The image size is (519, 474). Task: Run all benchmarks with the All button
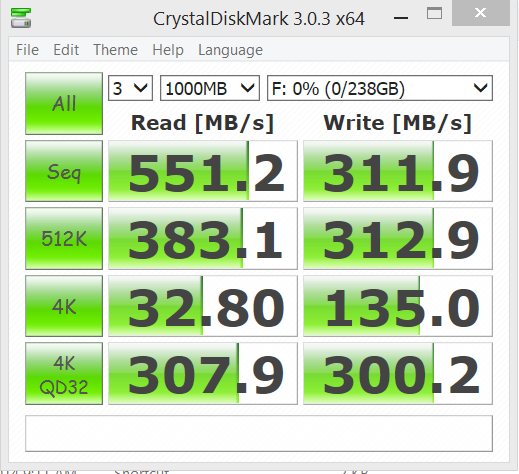click(64, 103)
